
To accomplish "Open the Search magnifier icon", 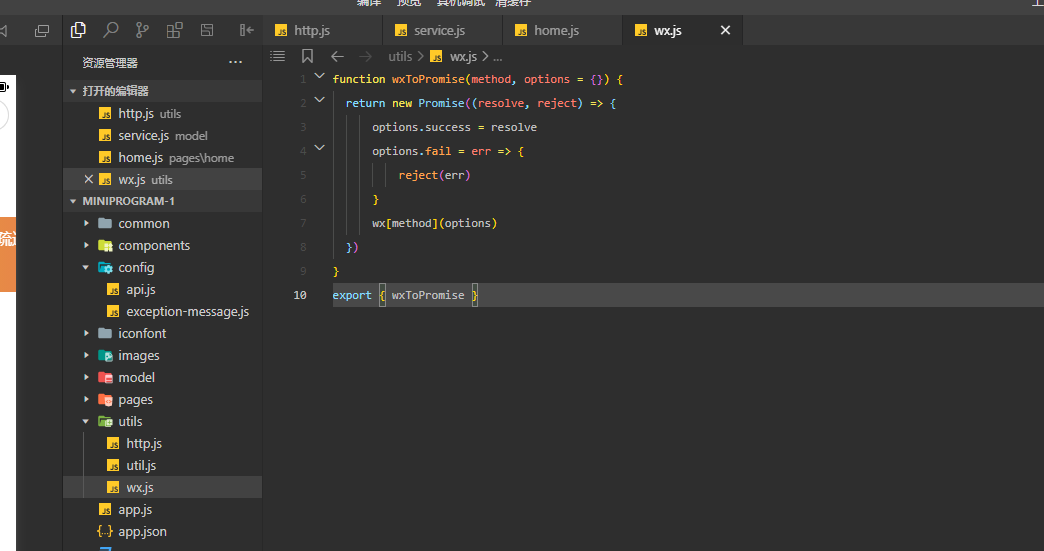I will pyautogui.click(x=111, y=30).
